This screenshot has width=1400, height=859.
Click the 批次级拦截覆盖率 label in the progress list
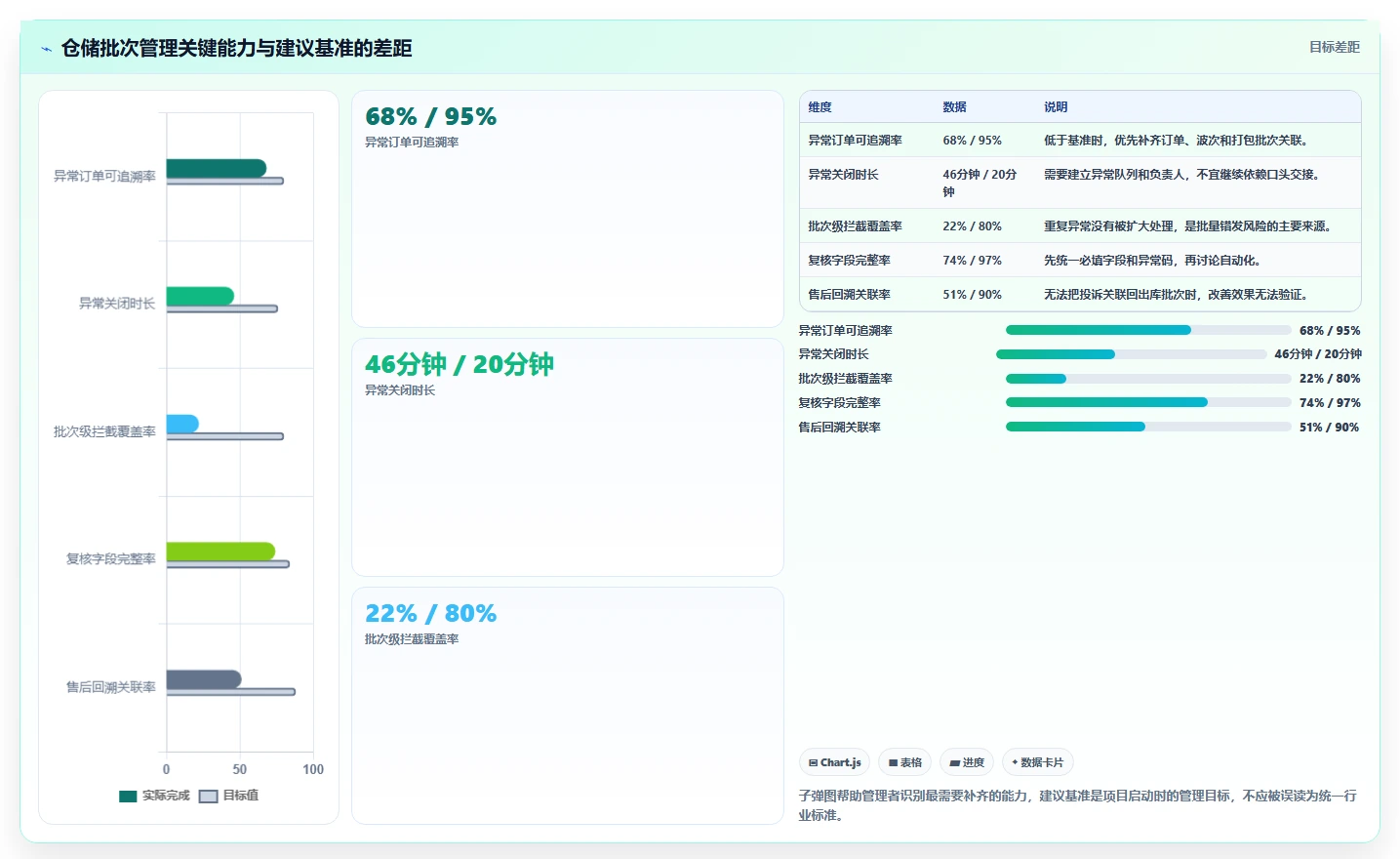(x=845, y=379)
